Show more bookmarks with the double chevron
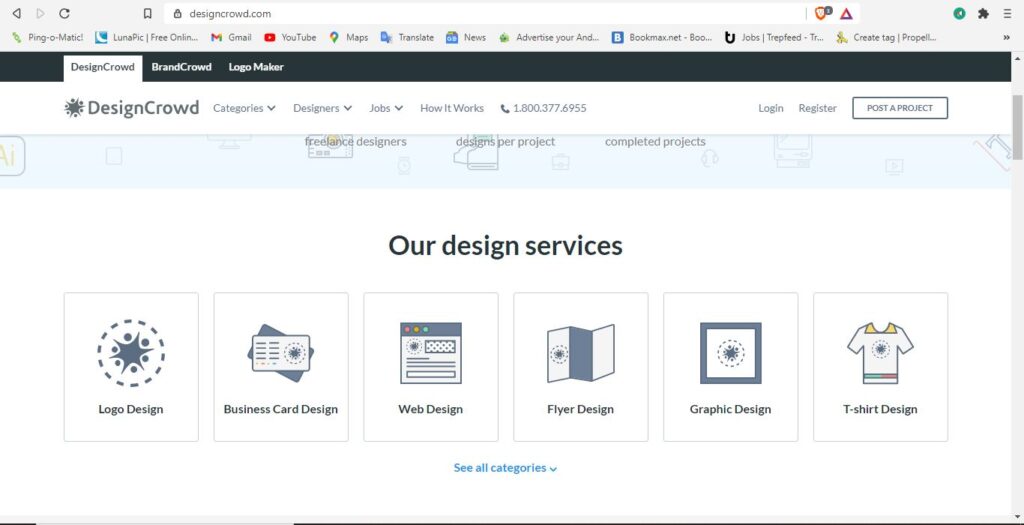Screen dimensions: 1024x525 (1006, 37)
